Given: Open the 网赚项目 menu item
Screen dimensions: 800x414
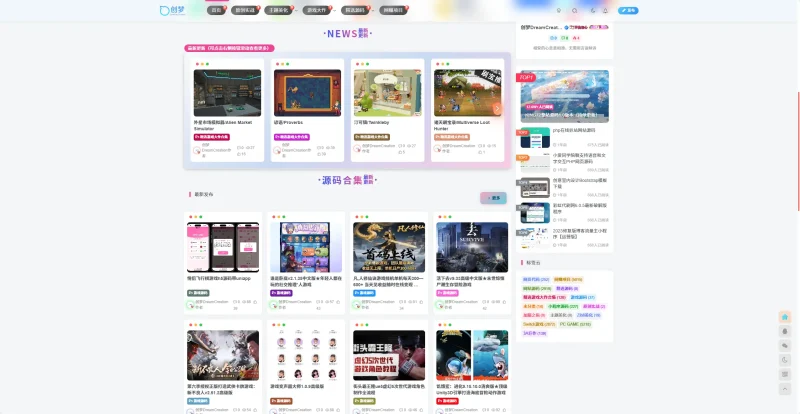Looking at the screenshot, I should [393, 10].
